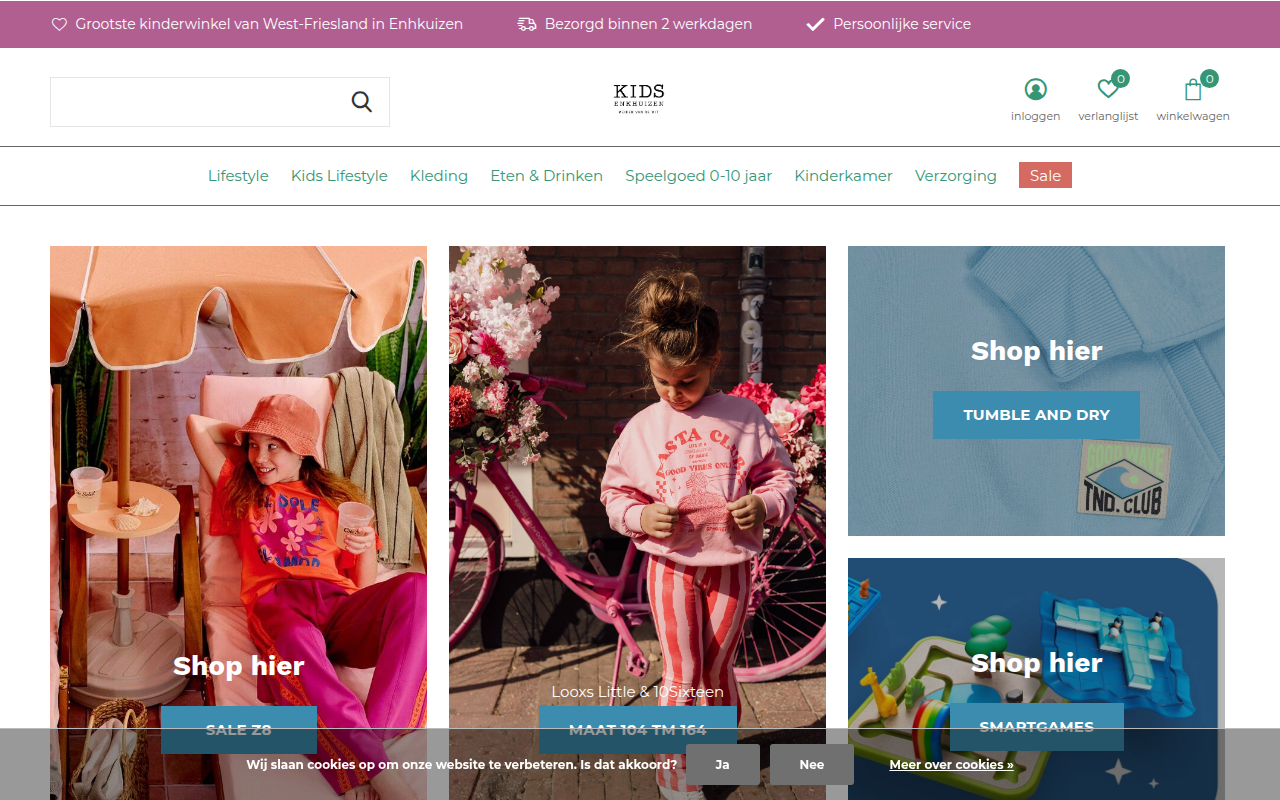The width and height of the screenshot is (1280, 800).
Task: Click the winkelwagen label
Action: (1193, 116)
